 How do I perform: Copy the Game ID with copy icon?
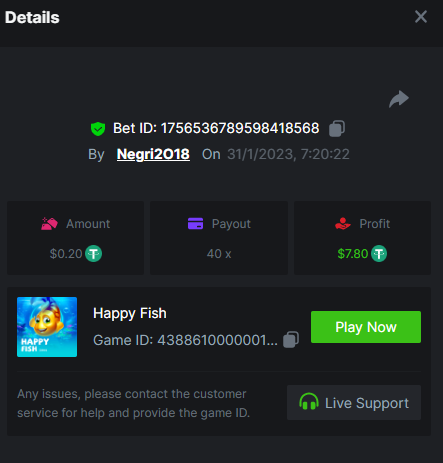click(291, 340)
